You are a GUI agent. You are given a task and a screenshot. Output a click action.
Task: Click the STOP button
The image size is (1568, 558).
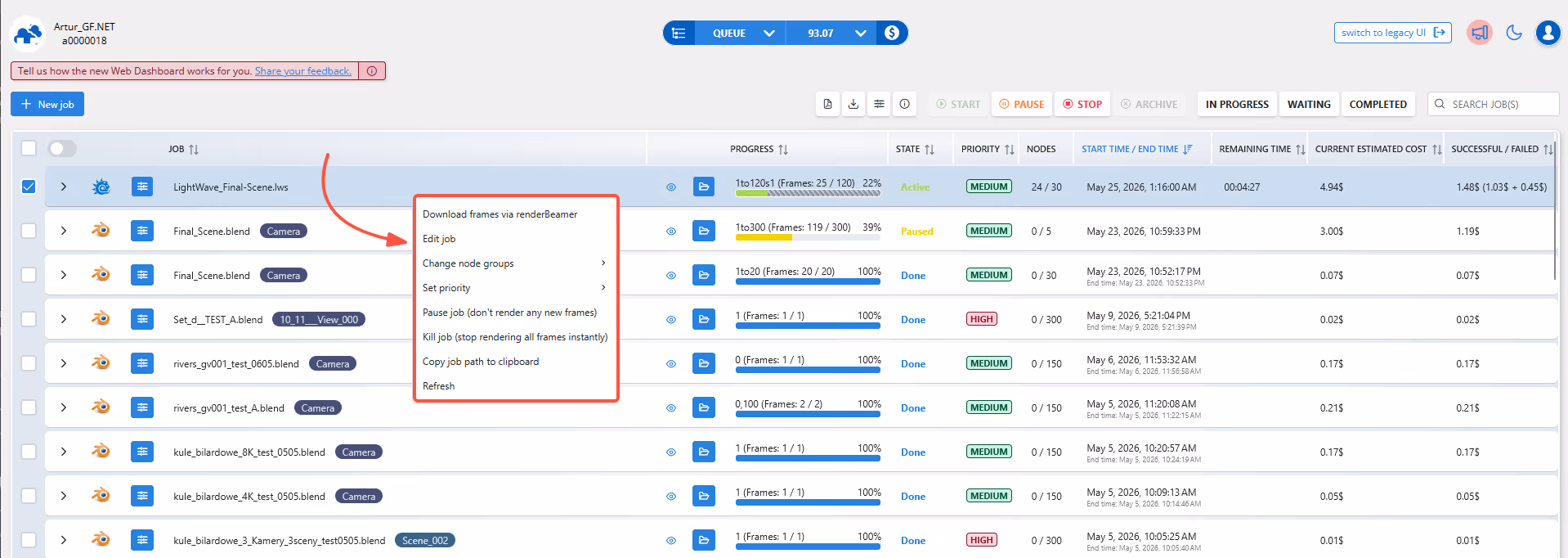[1082, 104]
